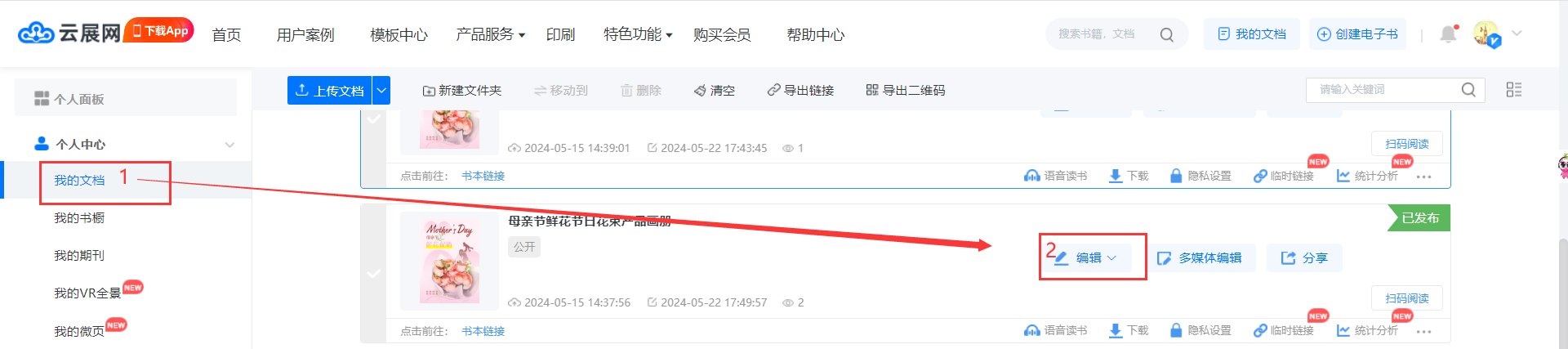
Task: Switch to list view layout icon
Action: pyautogui.click(x=1514, y=90)
